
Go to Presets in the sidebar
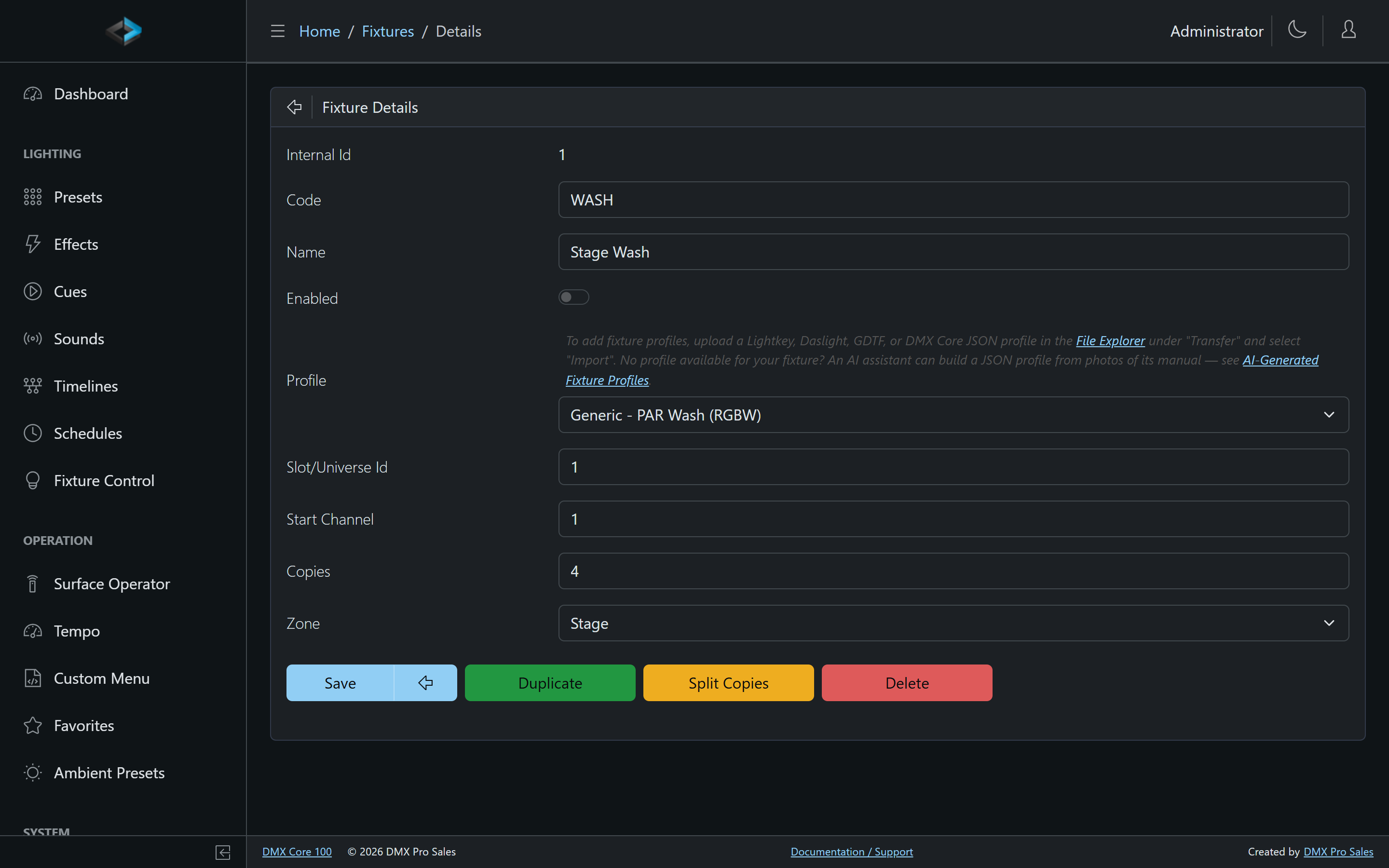tap(123, 197)
